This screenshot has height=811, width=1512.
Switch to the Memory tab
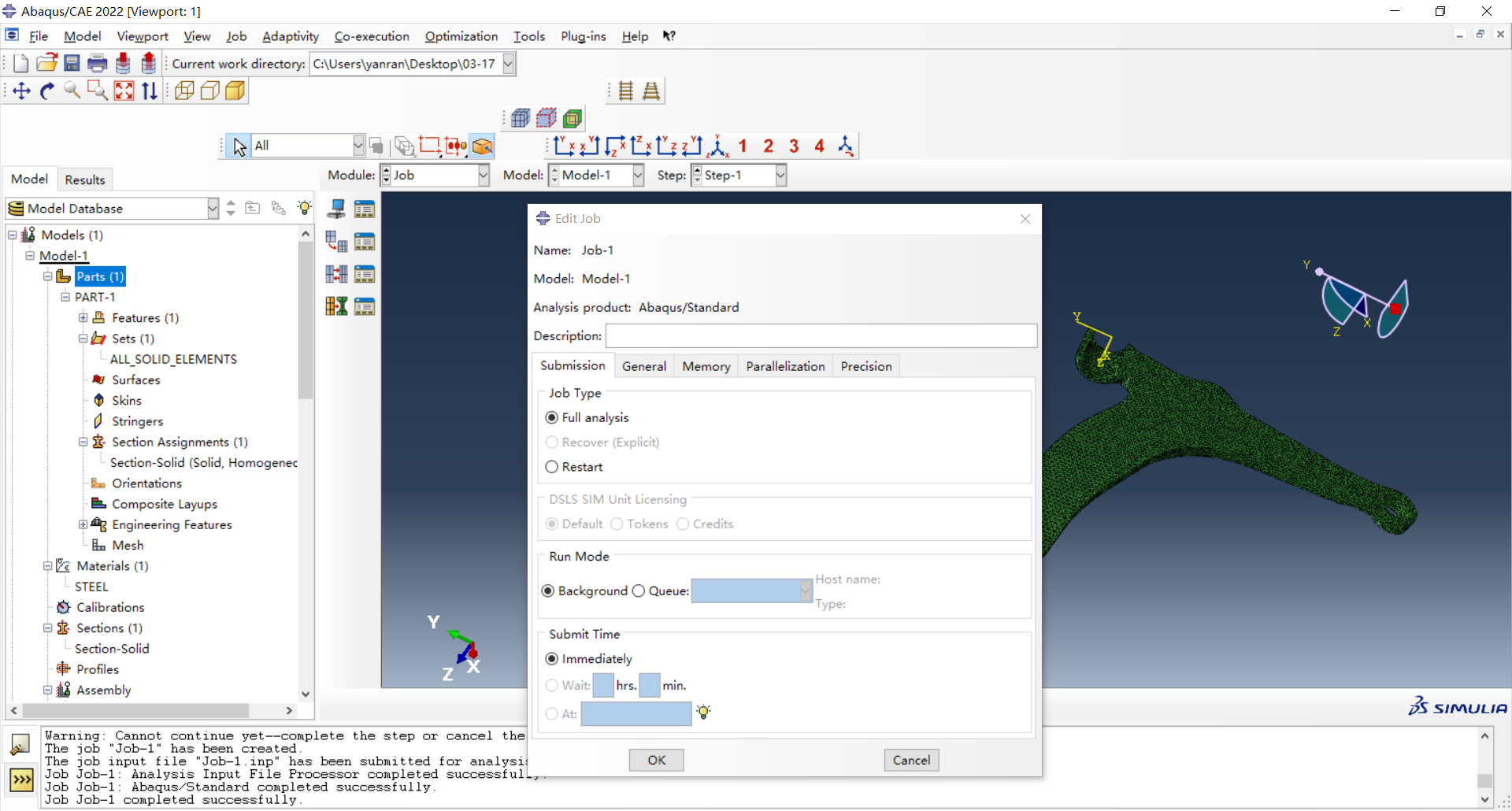[706, 366]
